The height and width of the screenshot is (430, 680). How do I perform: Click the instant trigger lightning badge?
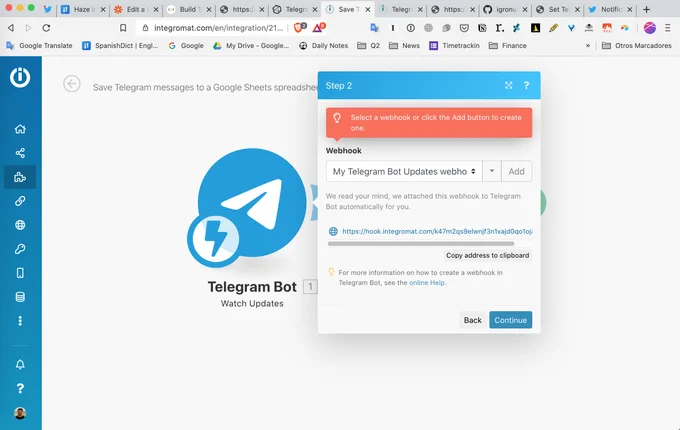tap(215, 239)
